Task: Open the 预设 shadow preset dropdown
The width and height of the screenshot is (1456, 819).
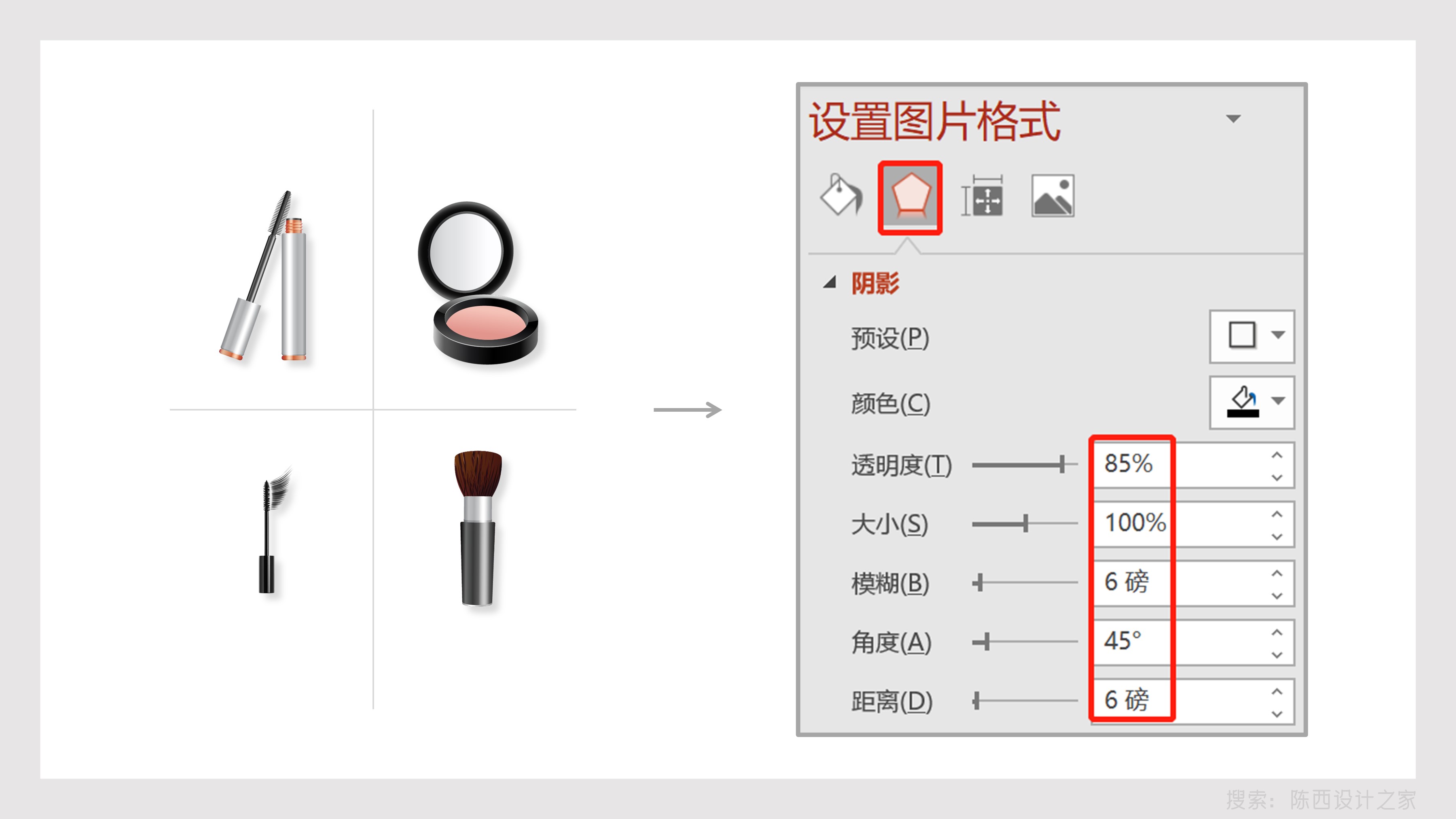Action: coord(1251,336)
